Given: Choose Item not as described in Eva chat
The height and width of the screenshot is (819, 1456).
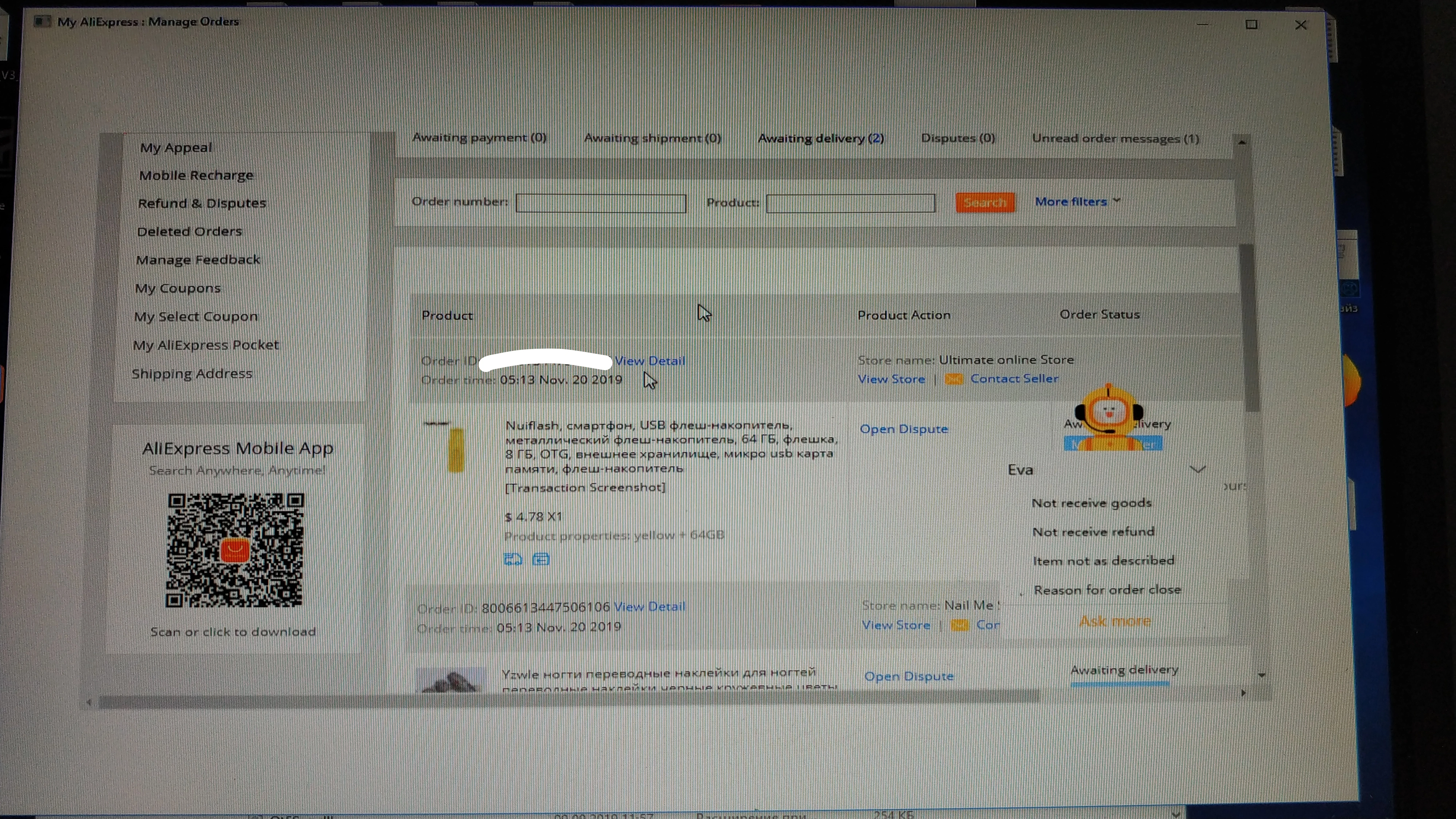Looking at the screenshot, I should click(x=1103, y=561).
